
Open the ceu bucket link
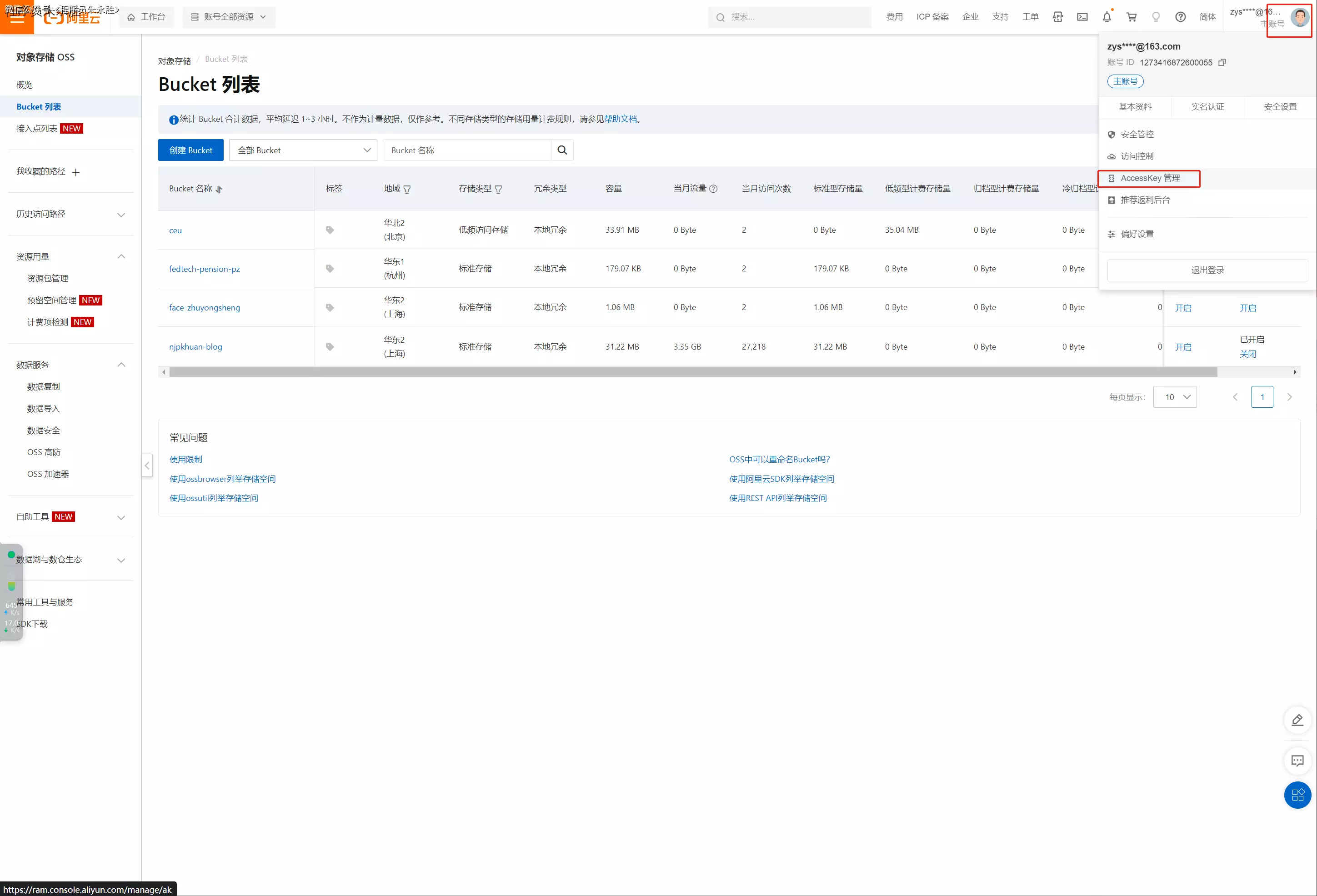(175, 230)
